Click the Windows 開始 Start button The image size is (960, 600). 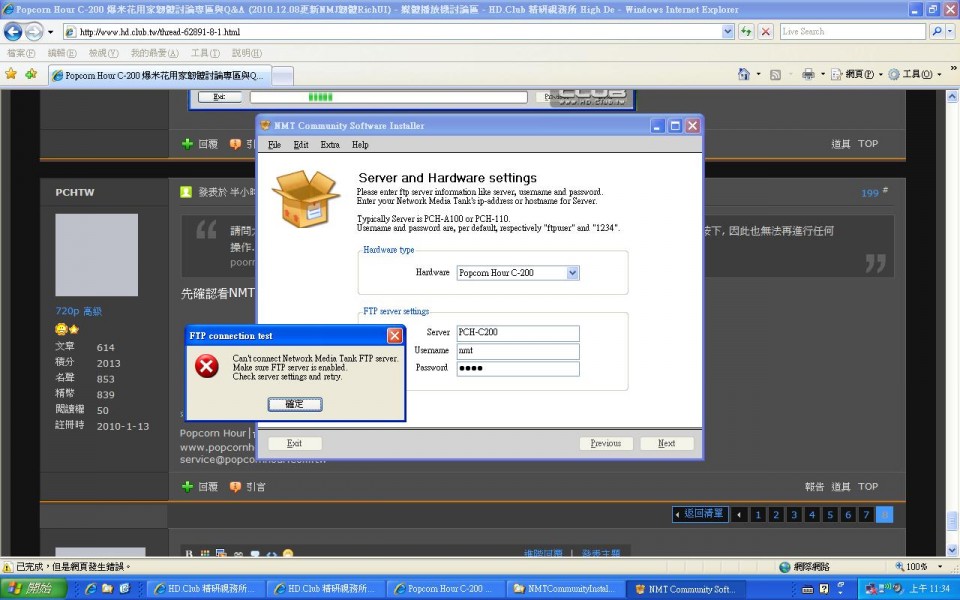point(34,588)
